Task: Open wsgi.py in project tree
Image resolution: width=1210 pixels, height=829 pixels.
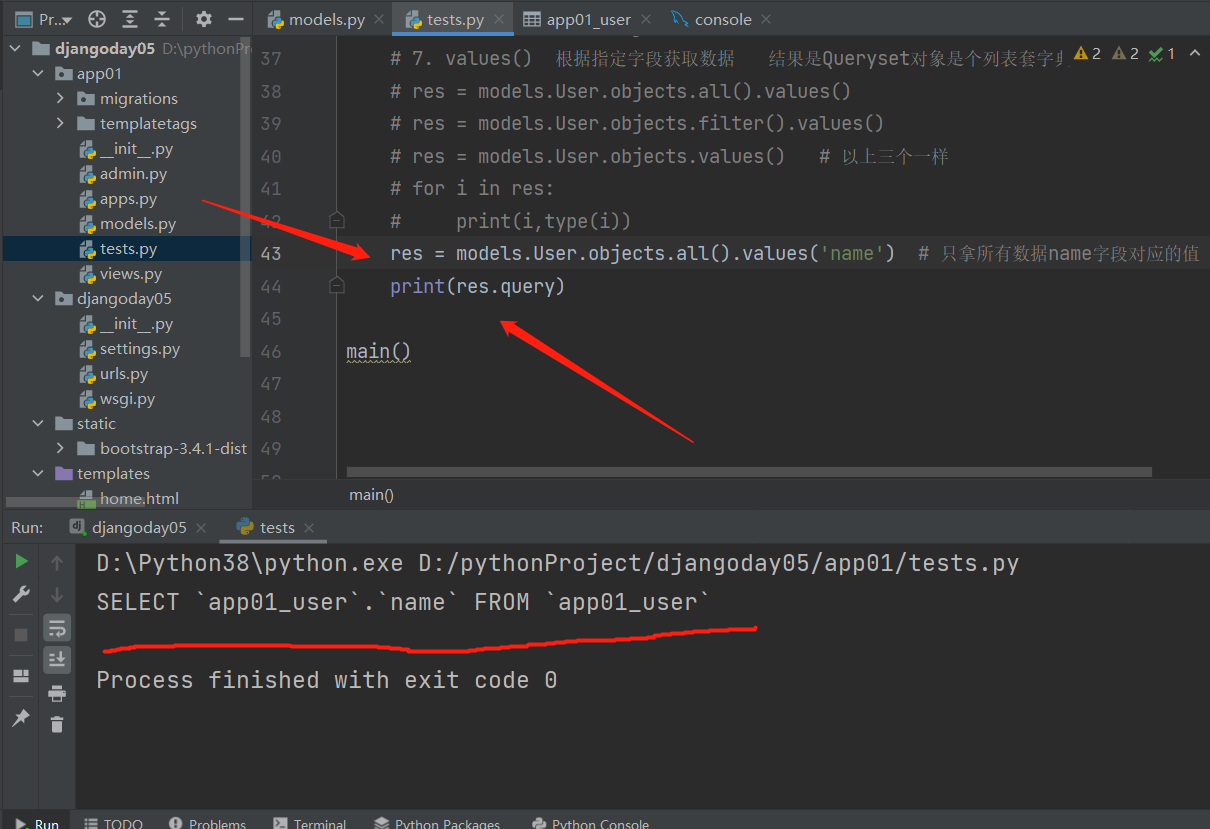Action: coord(127,398)
